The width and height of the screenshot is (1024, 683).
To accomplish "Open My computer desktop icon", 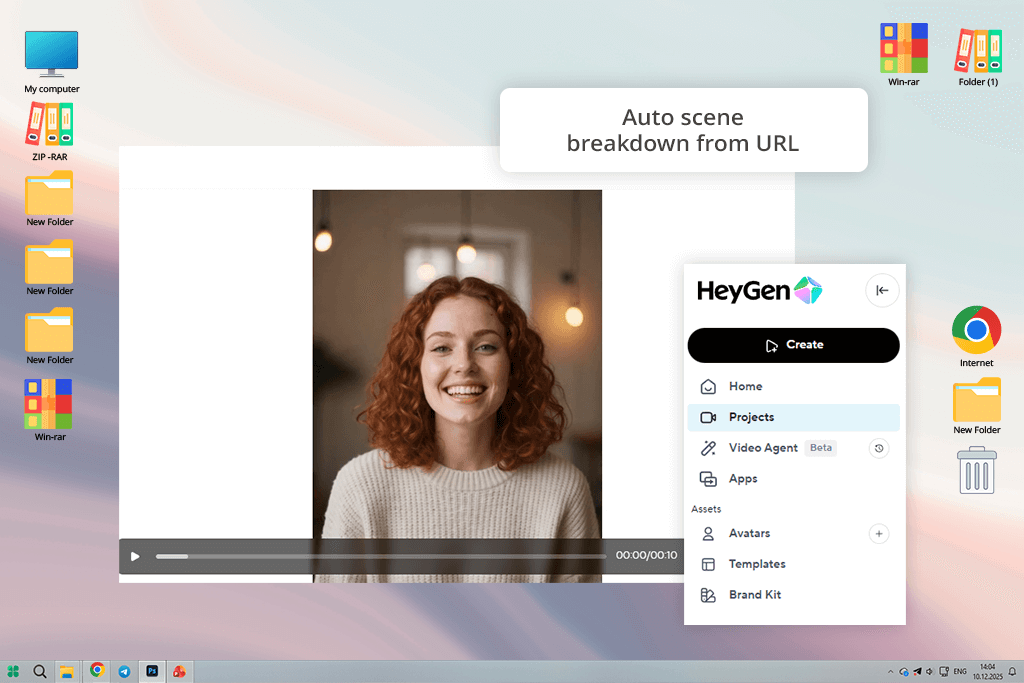I will click(x=52, y=61).
